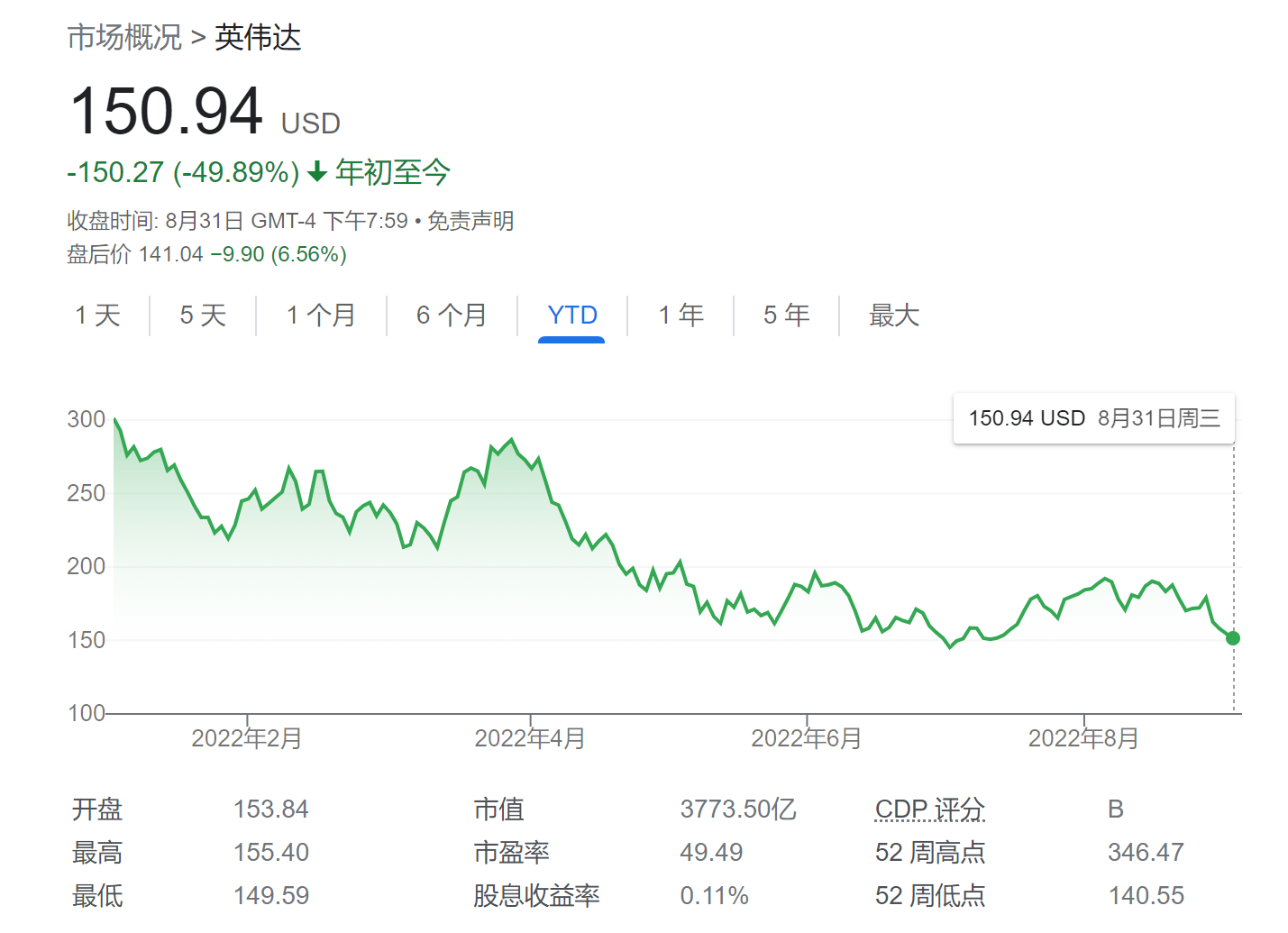Click the 150 y-axis label
The width and height of the screenshot is (1288, 933).
tap(87, 640)
